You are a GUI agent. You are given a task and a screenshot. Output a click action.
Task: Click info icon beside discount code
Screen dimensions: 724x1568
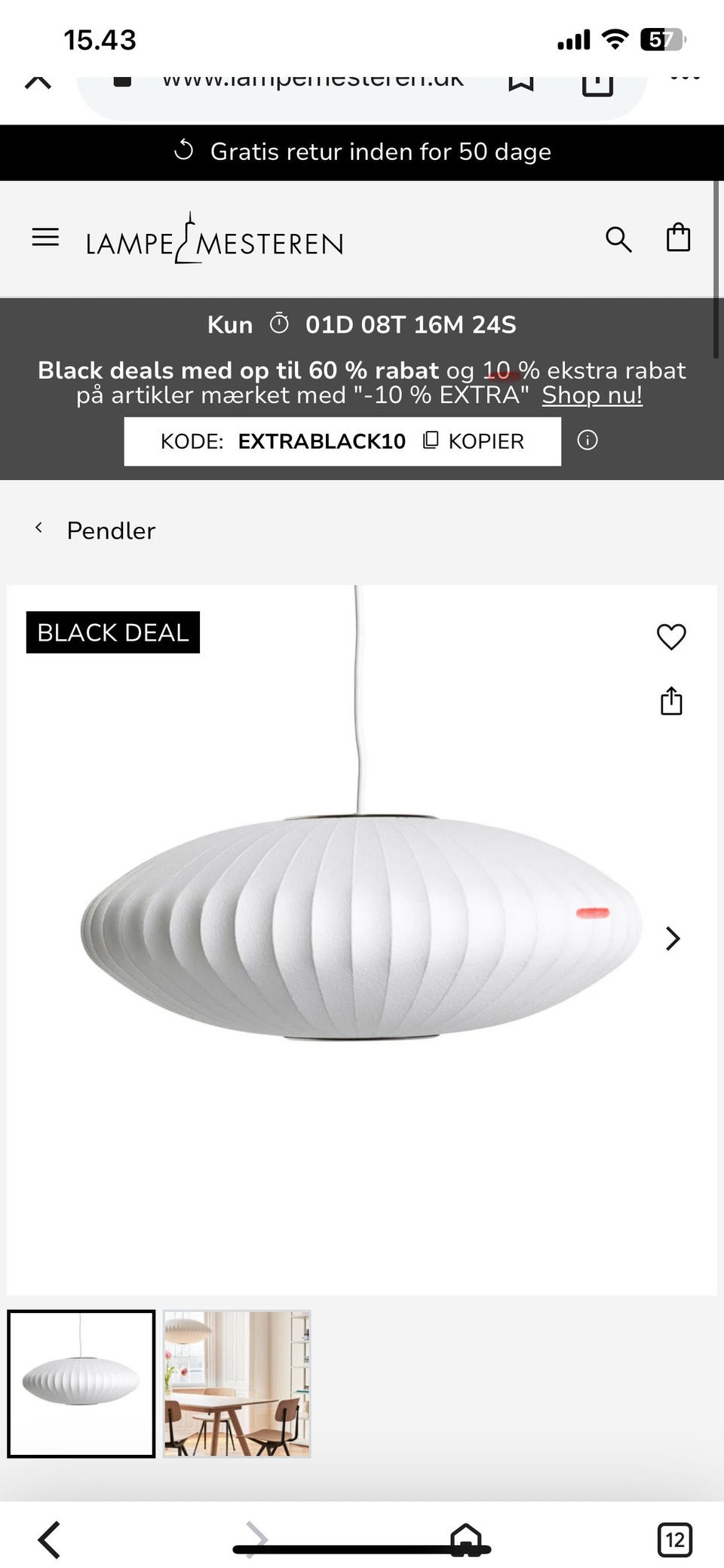587,440
